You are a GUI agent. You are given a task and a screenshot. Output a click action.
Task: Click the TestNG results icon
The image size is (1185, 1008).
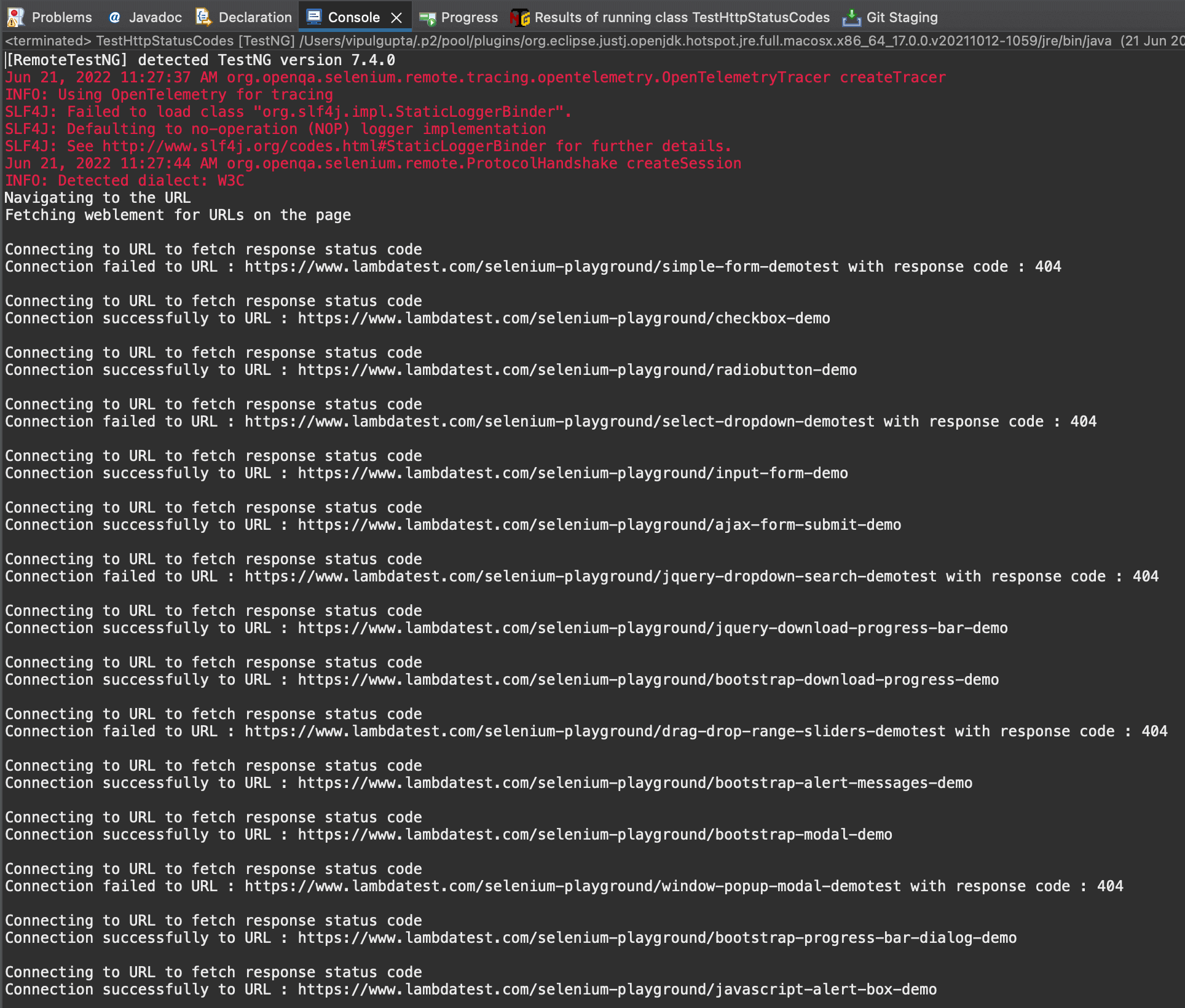coord(519,17)
